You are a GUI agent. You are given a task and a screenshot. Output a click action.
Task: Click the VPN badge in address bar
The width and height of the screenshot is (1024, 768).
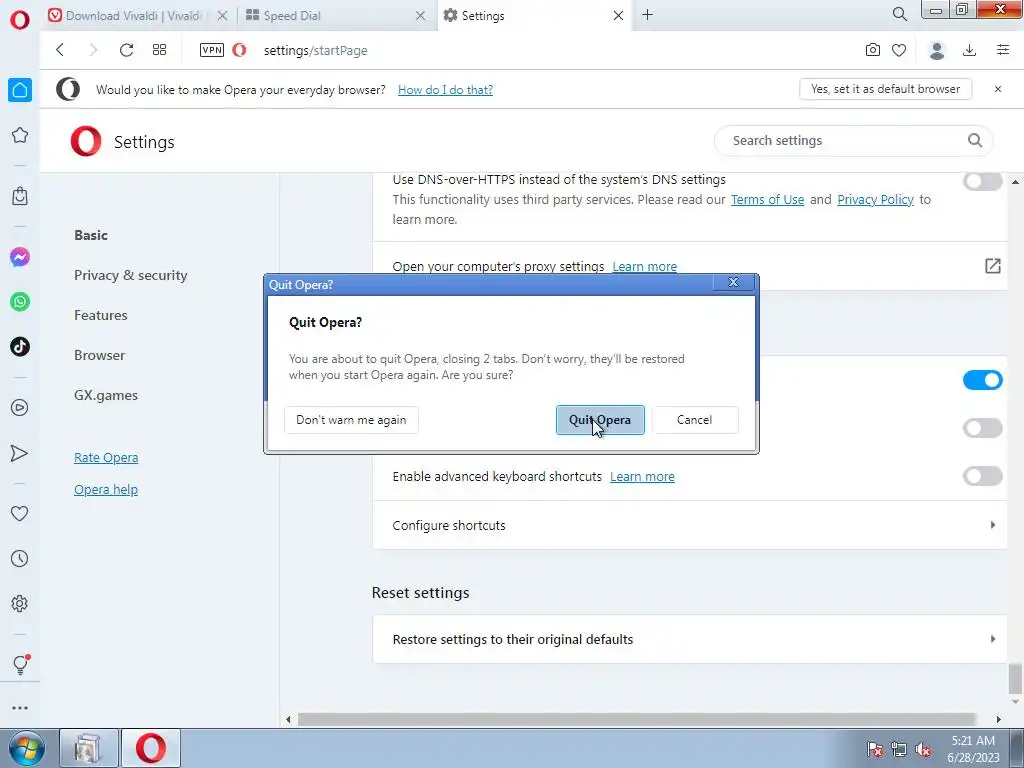pyautogui.click(x=212, y=50)
